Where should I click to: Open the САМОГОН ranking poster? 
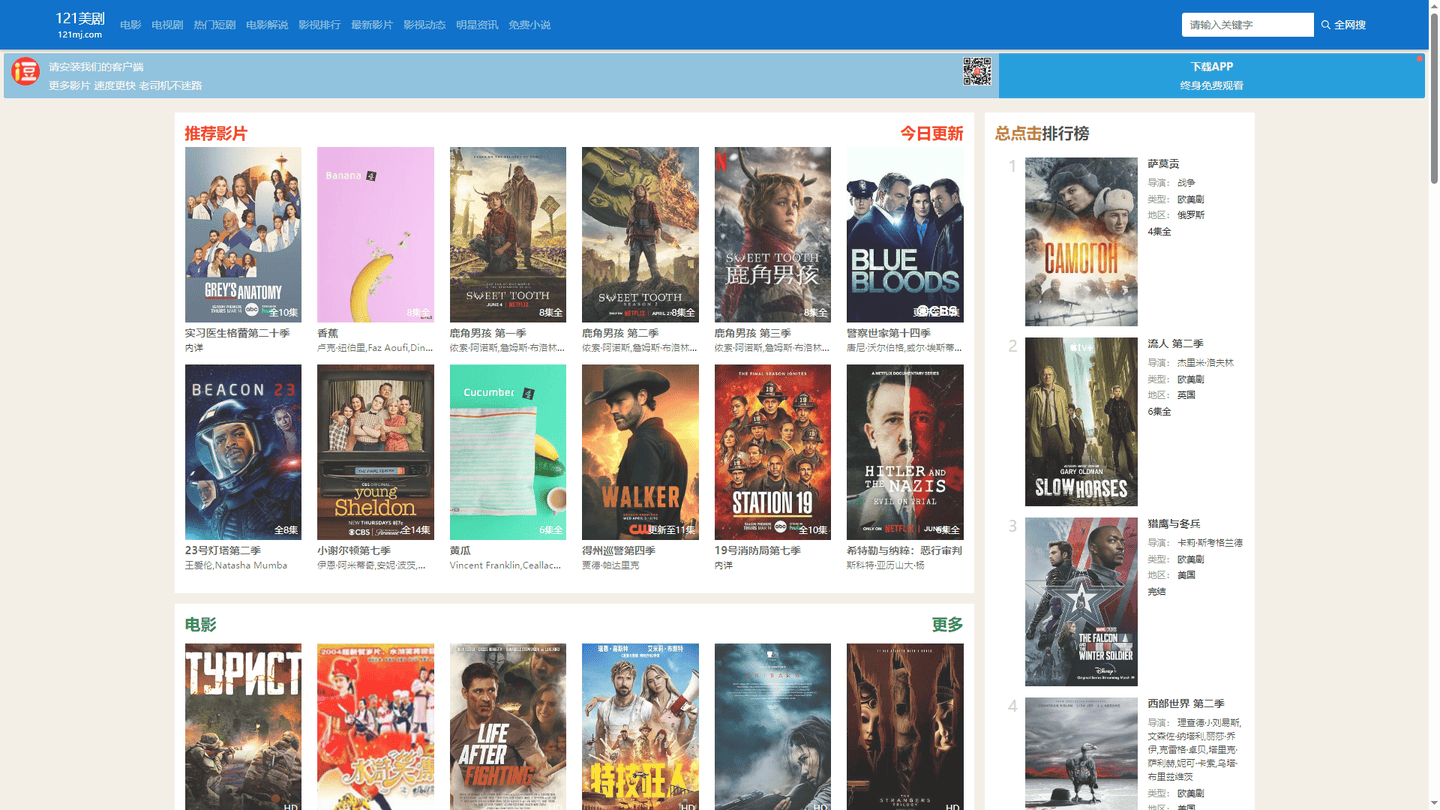(1081, 242)
